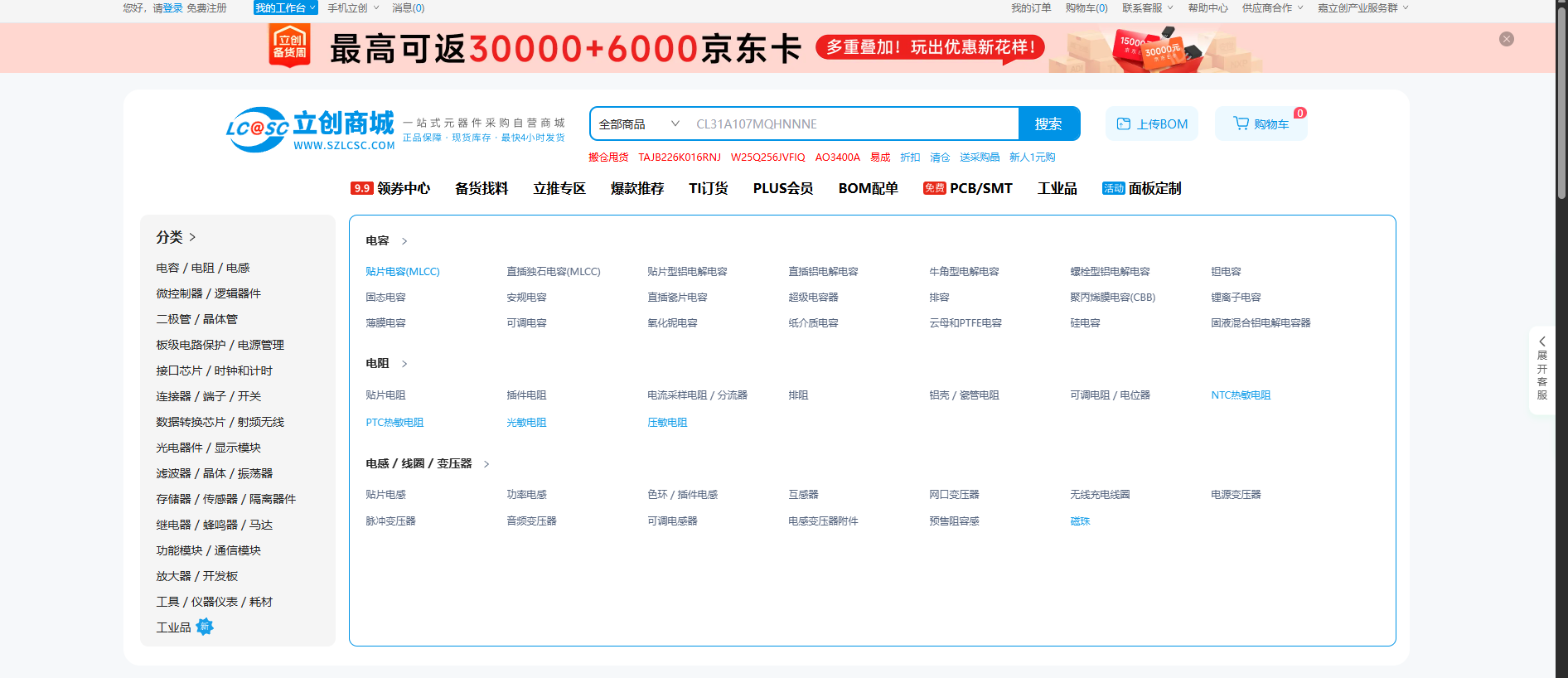Click the new badge beside 工业品

(x=205, y=627)
